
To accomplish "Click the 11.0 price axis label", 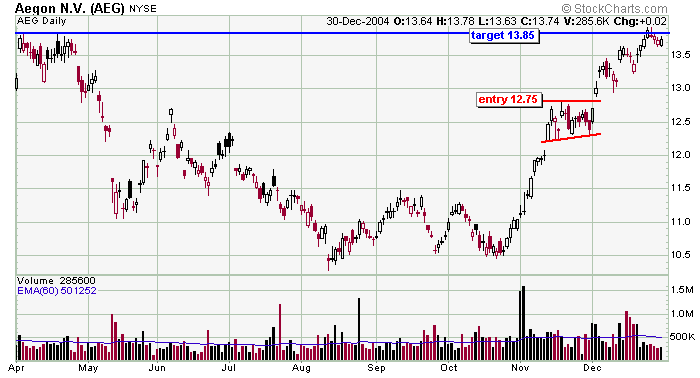I will 681,222.
